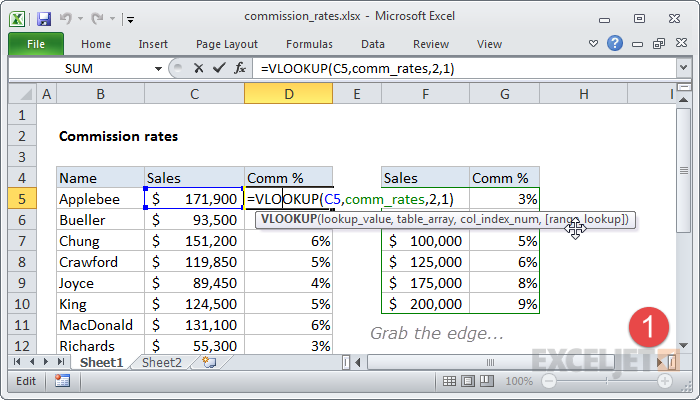Viewport: 700px width, 400px height.
Task: Click the Select All corner triangle
Action: pyautogui.click(x=22, y=94)
